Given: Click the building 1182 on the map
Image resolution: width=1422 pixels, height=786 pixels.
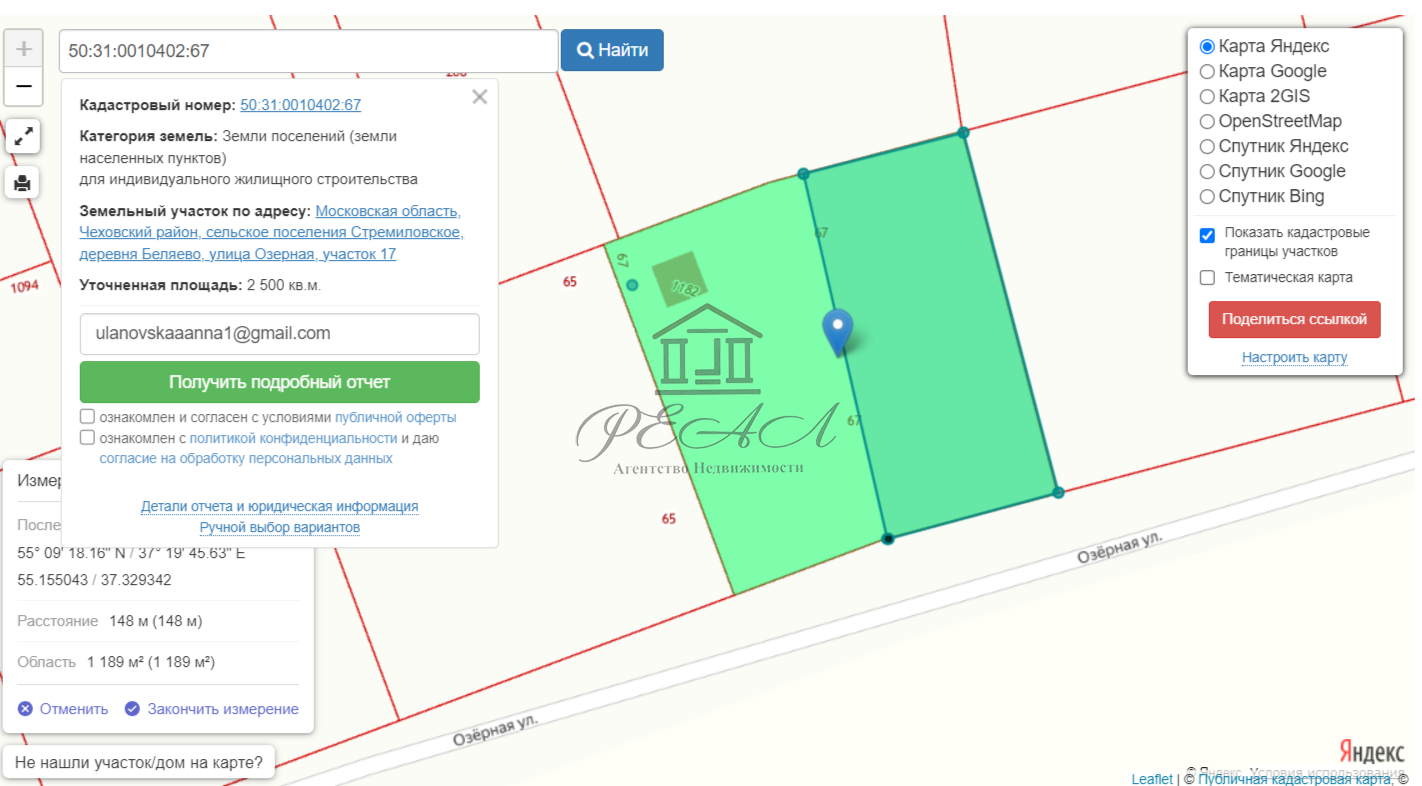Looking at the screenshot, I should pyautogui.click(x=680, y=279).
